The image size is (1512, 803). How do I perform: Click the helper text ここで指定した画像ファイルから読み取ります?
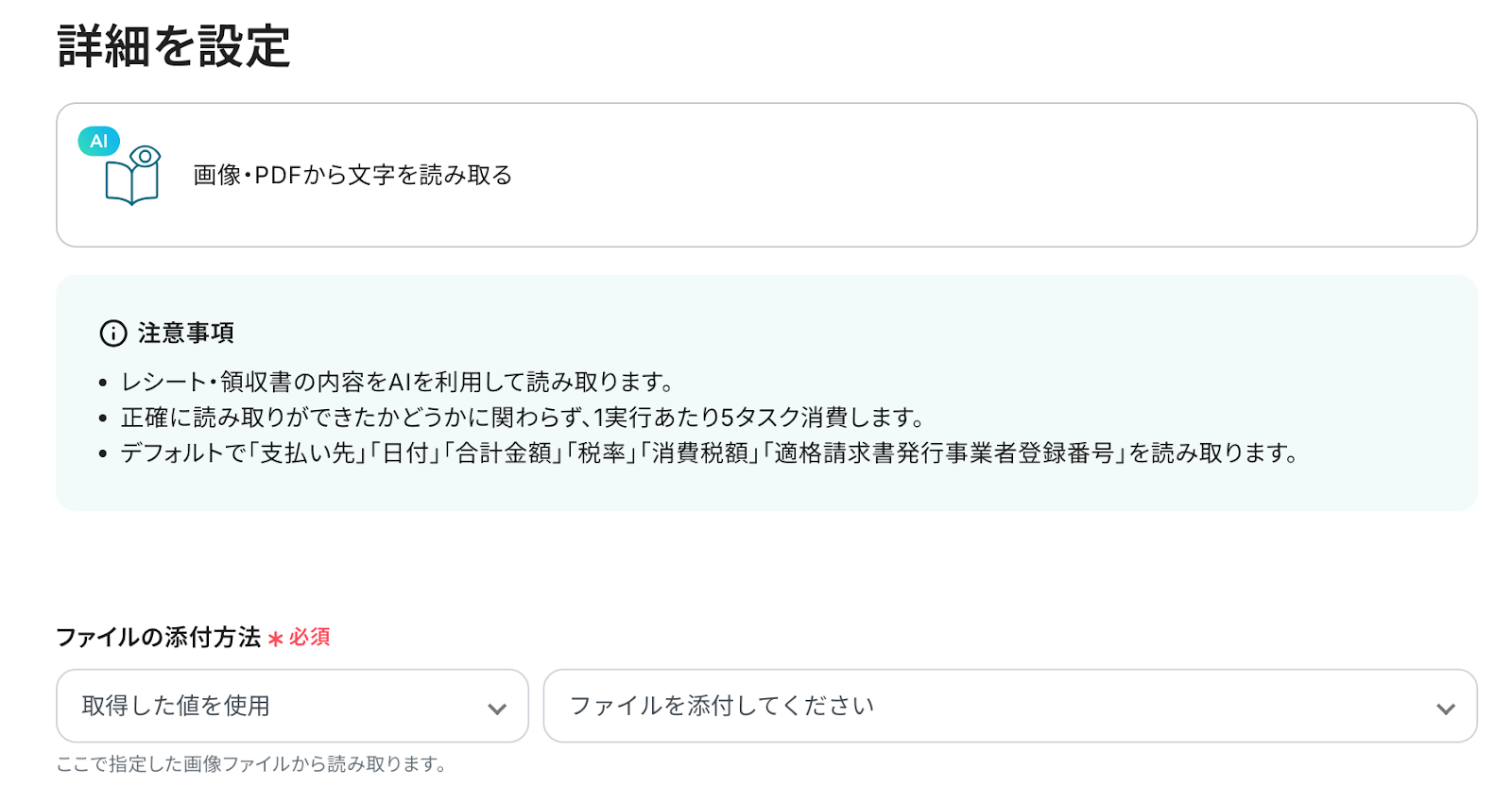(x=251, y=764)
